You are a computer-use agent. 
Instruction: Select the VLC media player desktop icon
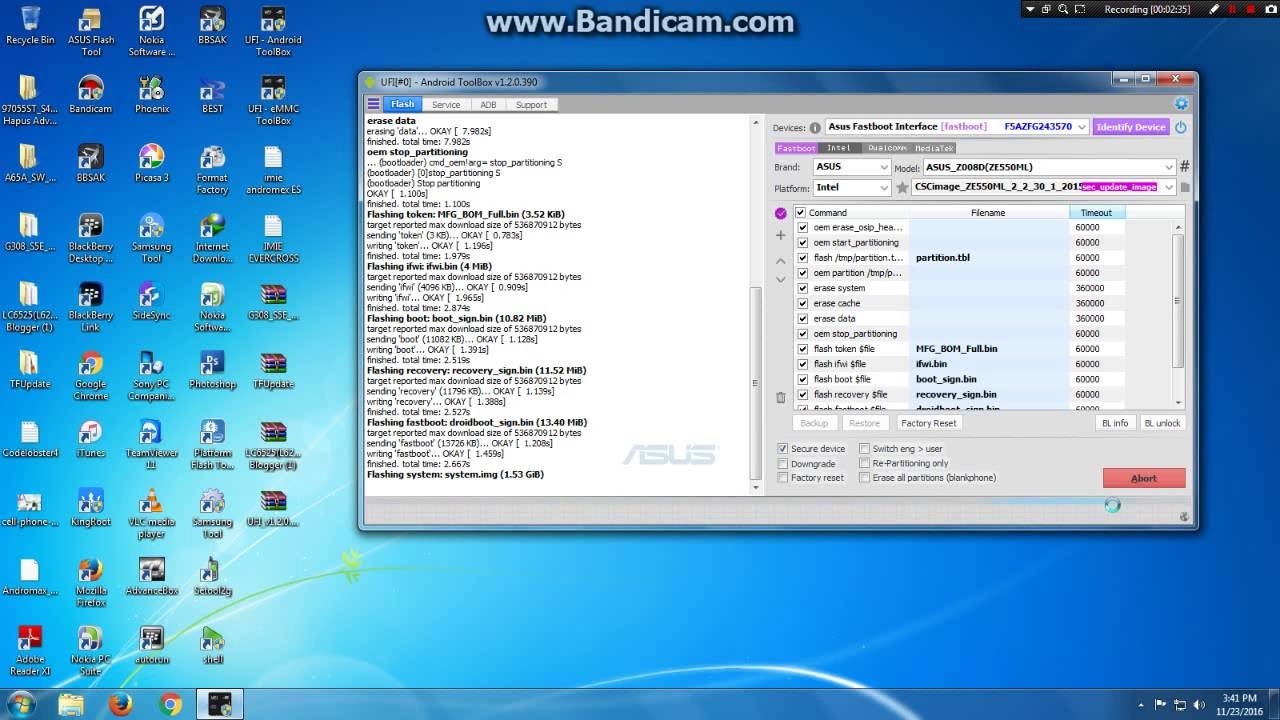pos(152,514)
